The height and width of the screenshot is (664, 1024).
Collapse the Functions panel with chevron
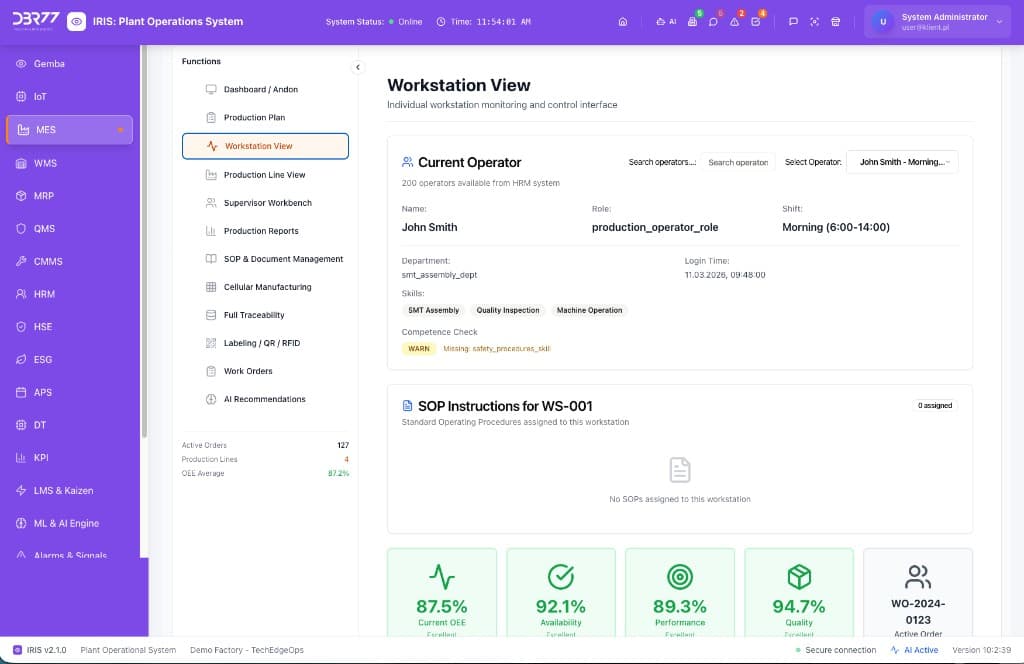tap(357, 67)
